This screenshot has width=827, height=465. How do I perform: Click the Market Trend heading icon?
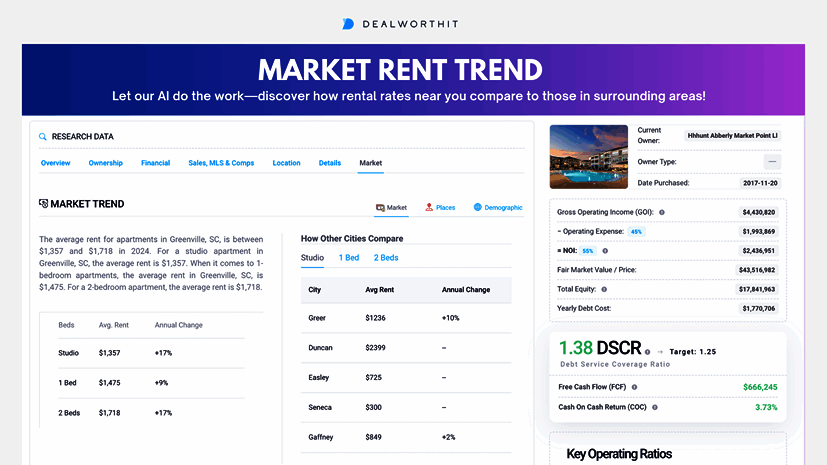[x=44, y=204]
